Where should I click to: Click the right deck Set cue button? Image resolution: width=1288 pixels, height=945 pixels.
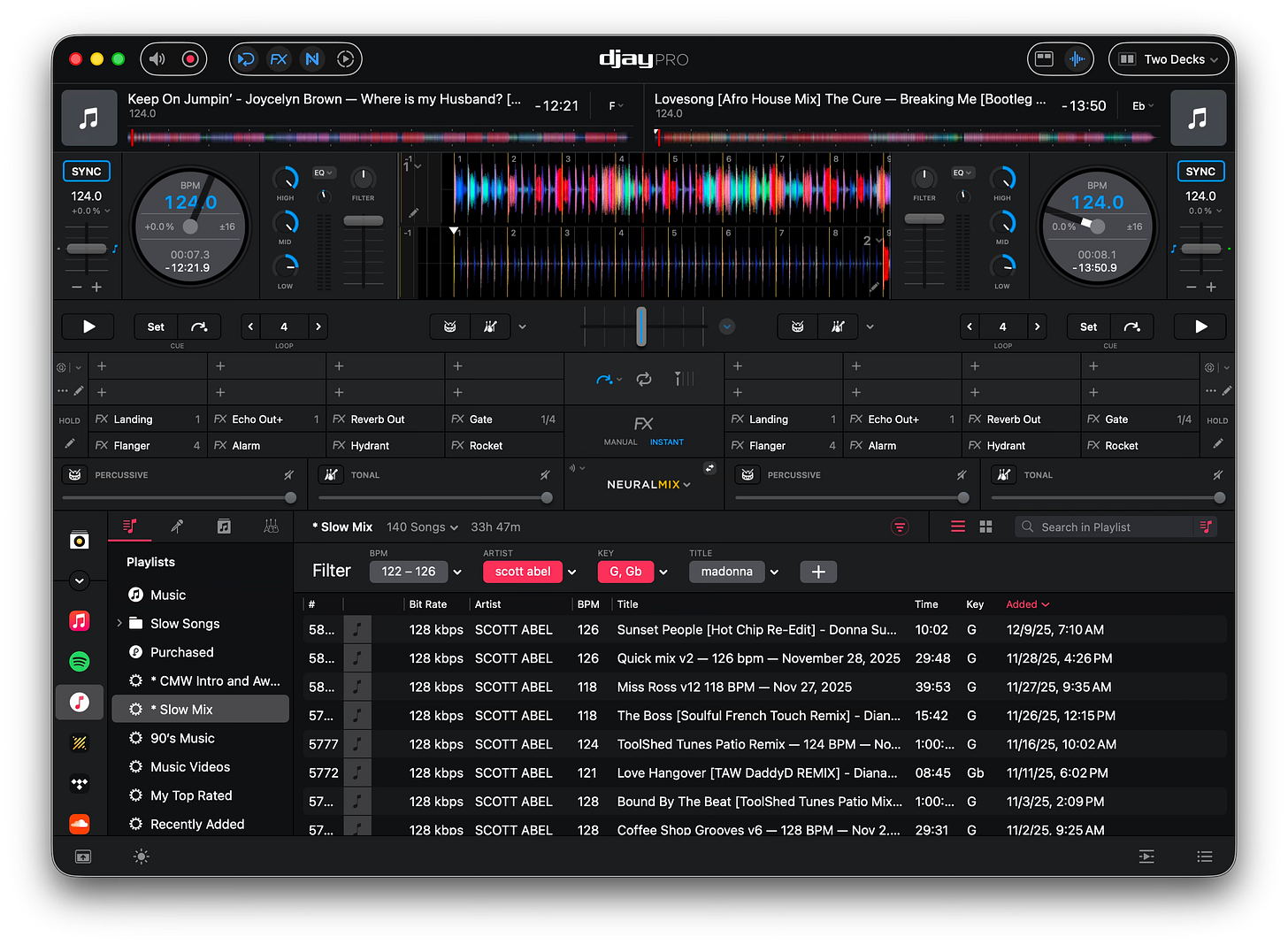[x=1088, y=327]
